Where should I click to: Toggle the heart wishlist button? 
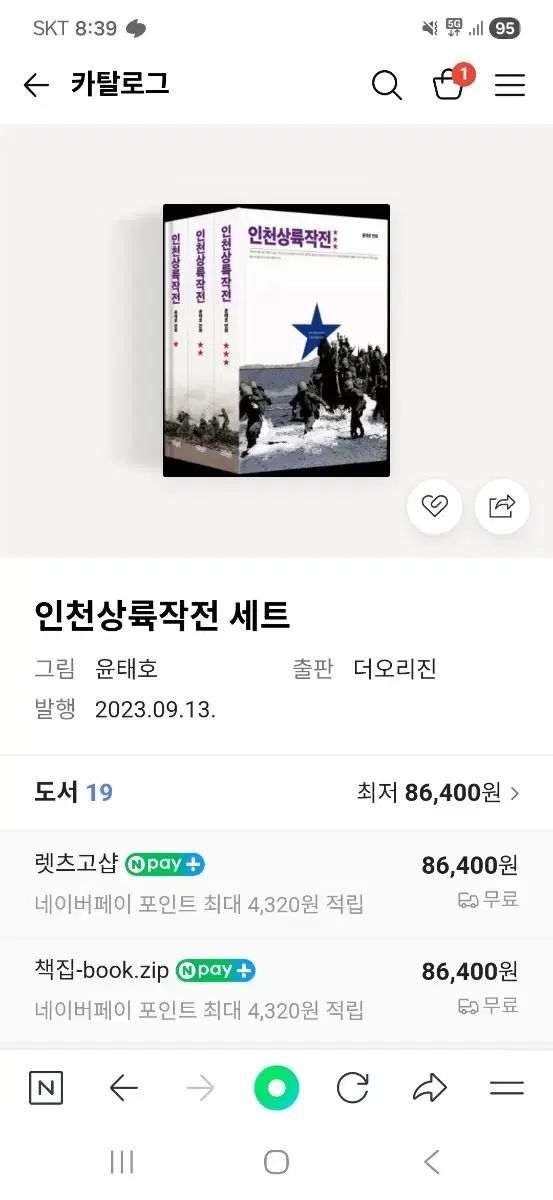tap(434, 506)
